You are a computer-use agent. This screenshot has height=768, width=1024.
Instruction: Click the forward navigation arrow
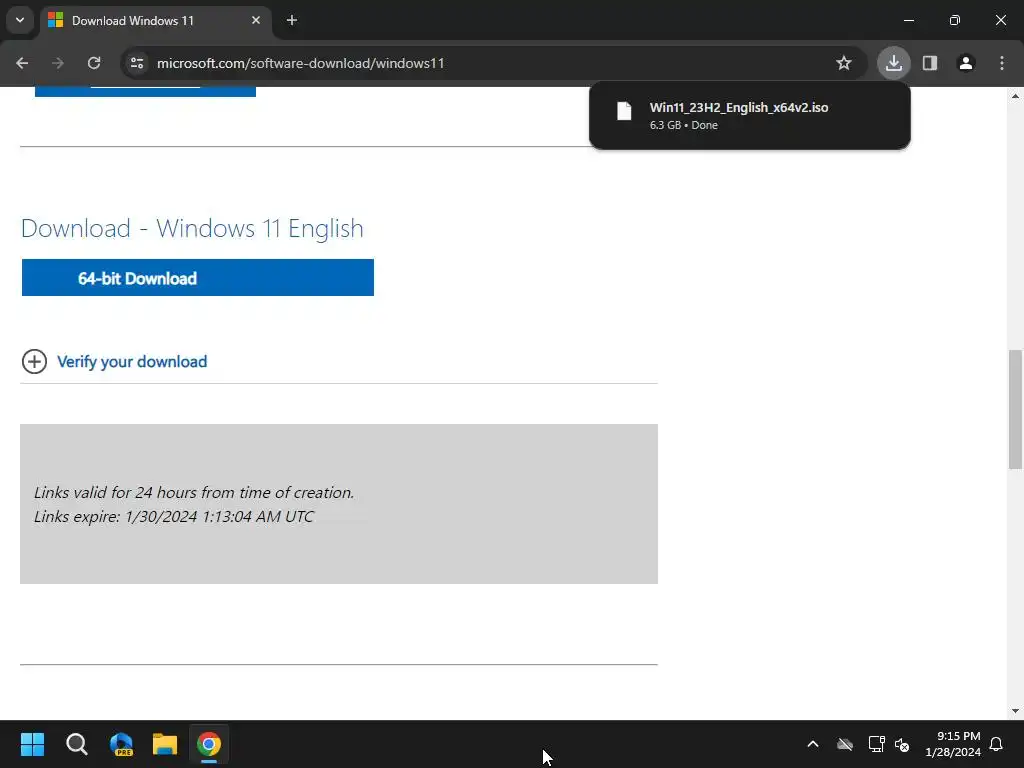[58, 63]
